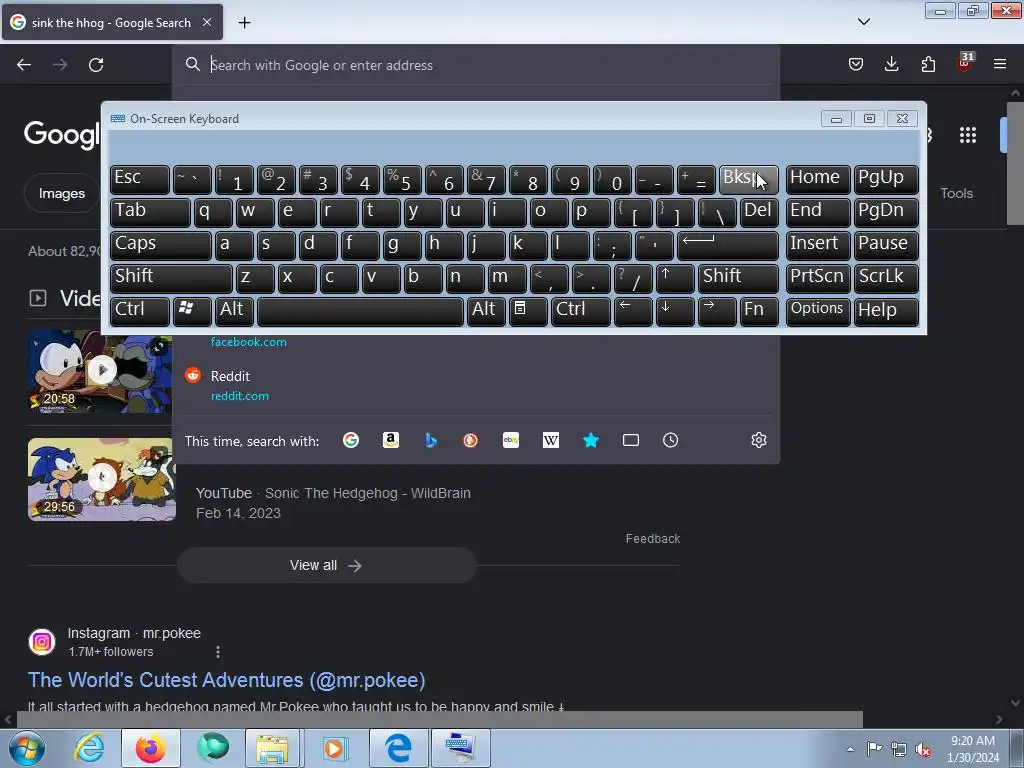
Task: Open search settings gear icon
Action: point(758,440)
